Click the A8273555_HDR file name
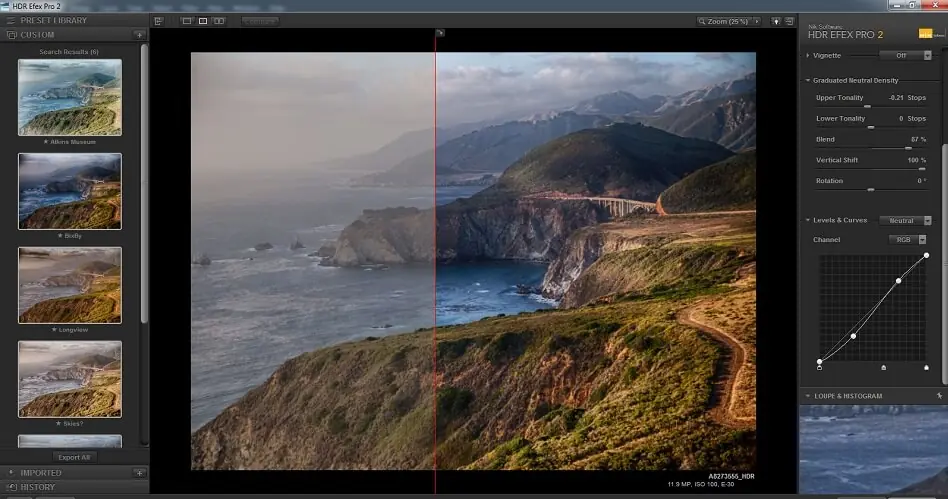Screen dimensions: 948x499 click(x=731, y=477)
